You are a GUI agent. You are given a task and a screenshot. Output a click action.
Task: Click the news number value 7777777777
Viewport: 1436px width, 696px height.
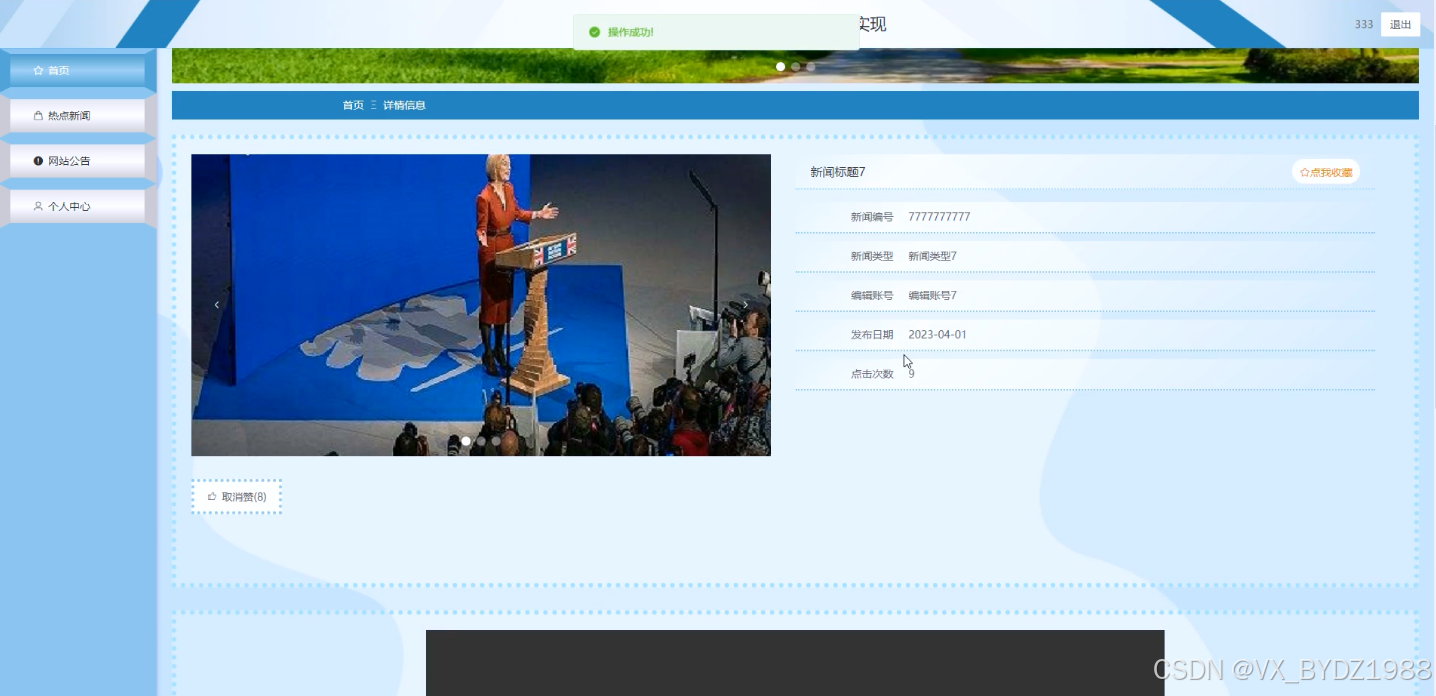tap(939, 217)
